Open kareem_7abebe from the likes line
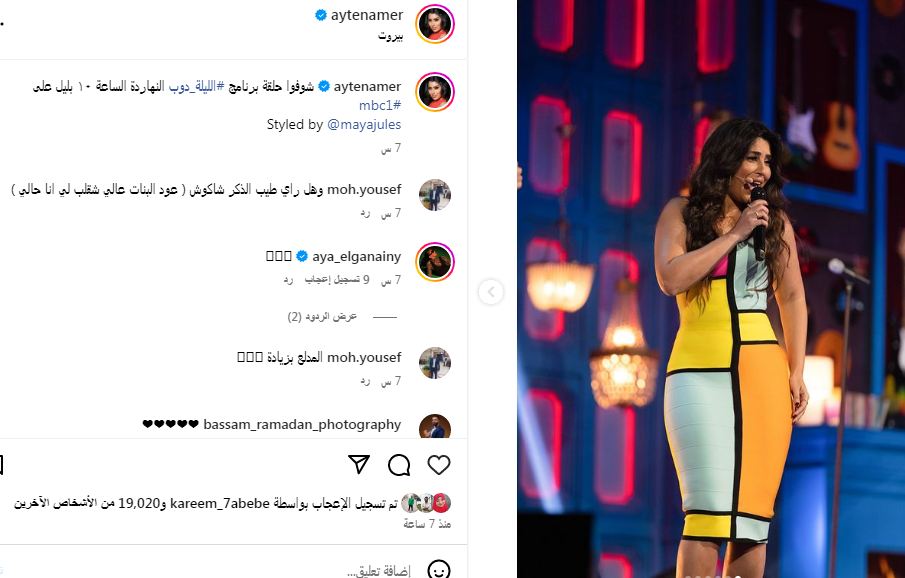 pos(219,504)
